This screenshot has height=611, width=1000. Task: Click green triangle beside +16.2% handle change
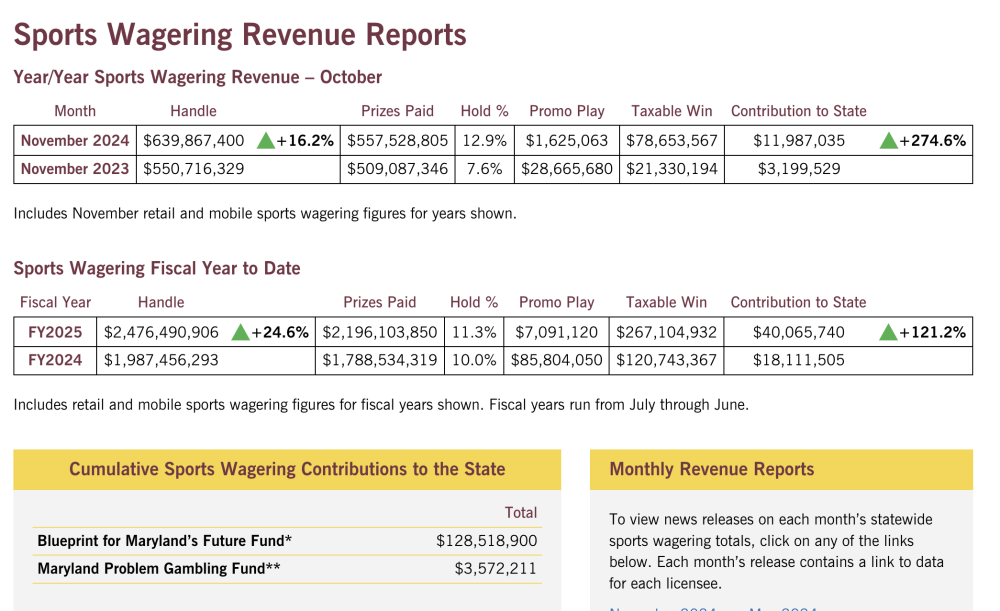[x=265, y=140]
